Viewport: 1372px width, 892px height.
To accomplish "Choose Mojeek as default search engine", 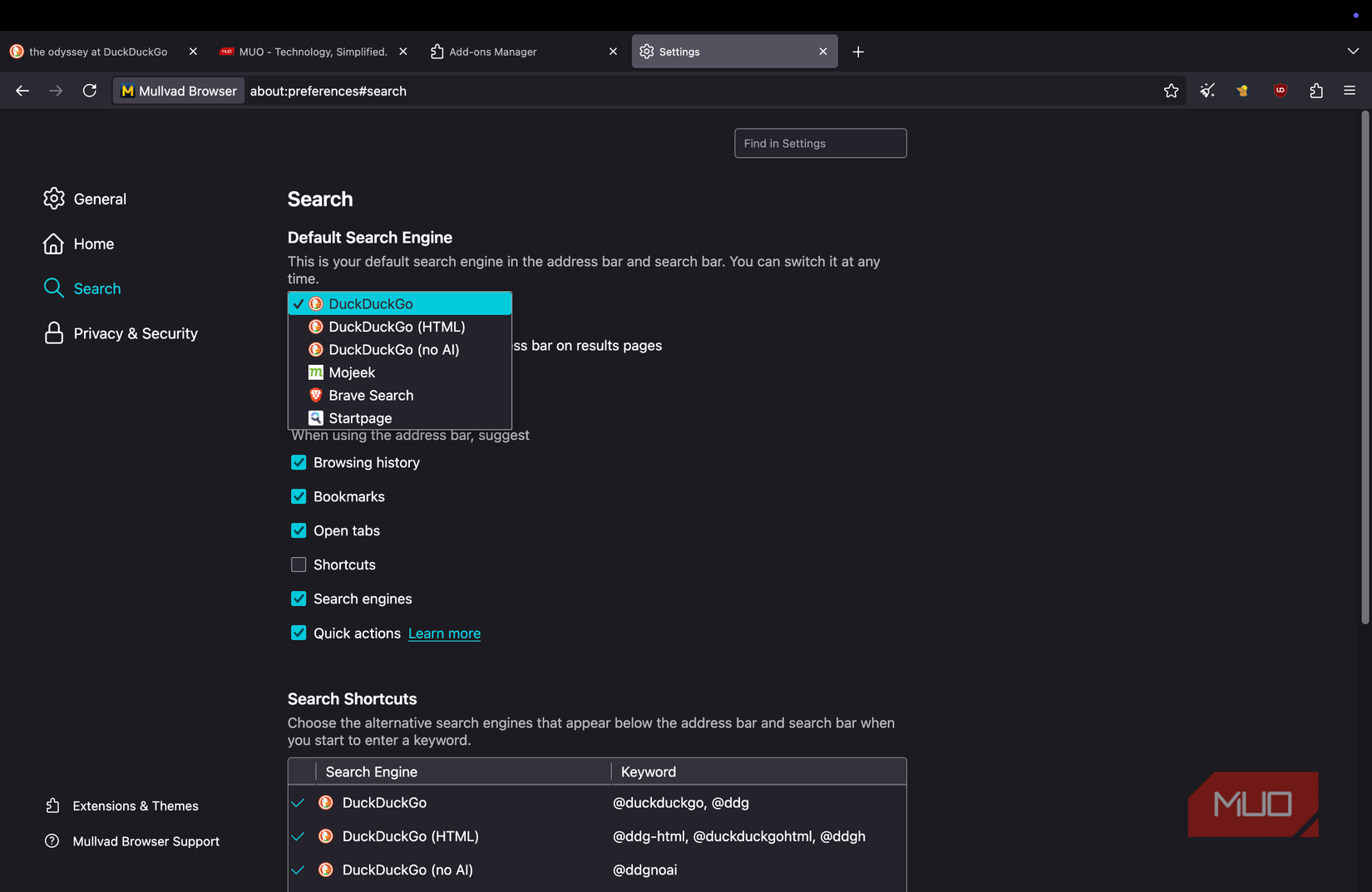I will tap(400, 372).
